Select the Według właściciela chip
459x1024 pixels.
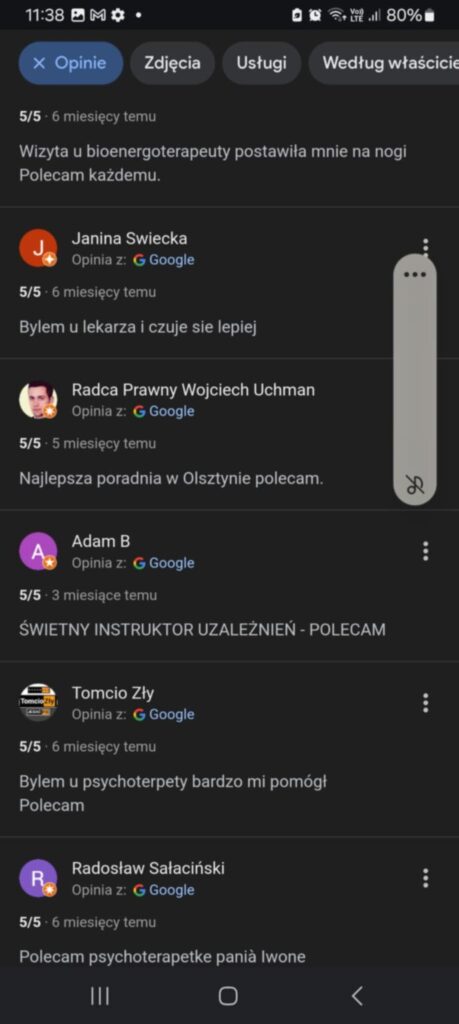385,63
